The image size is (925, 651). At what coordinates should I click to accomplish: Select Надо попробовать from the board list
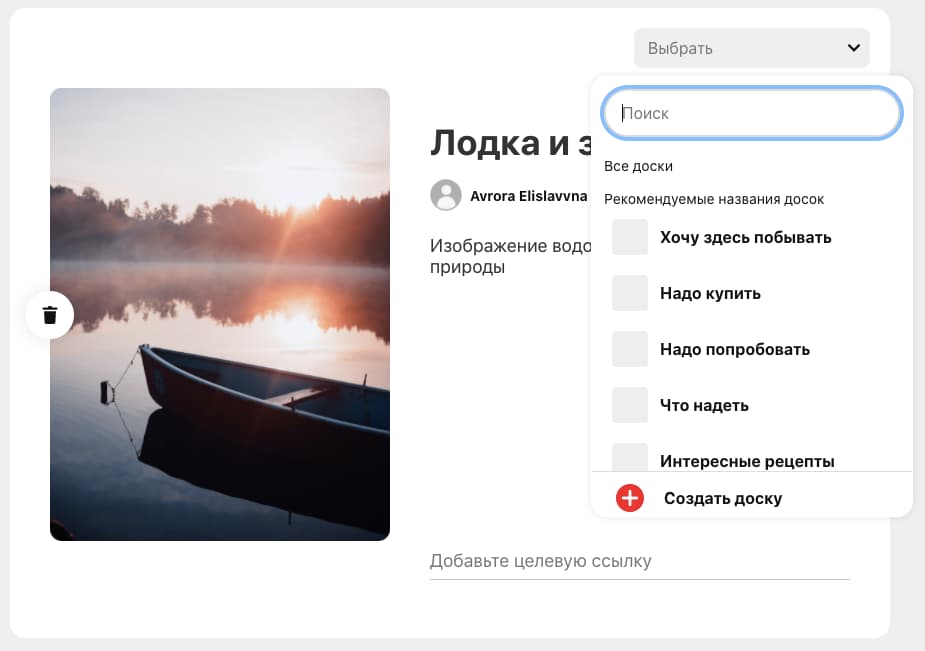coord(736,349)
